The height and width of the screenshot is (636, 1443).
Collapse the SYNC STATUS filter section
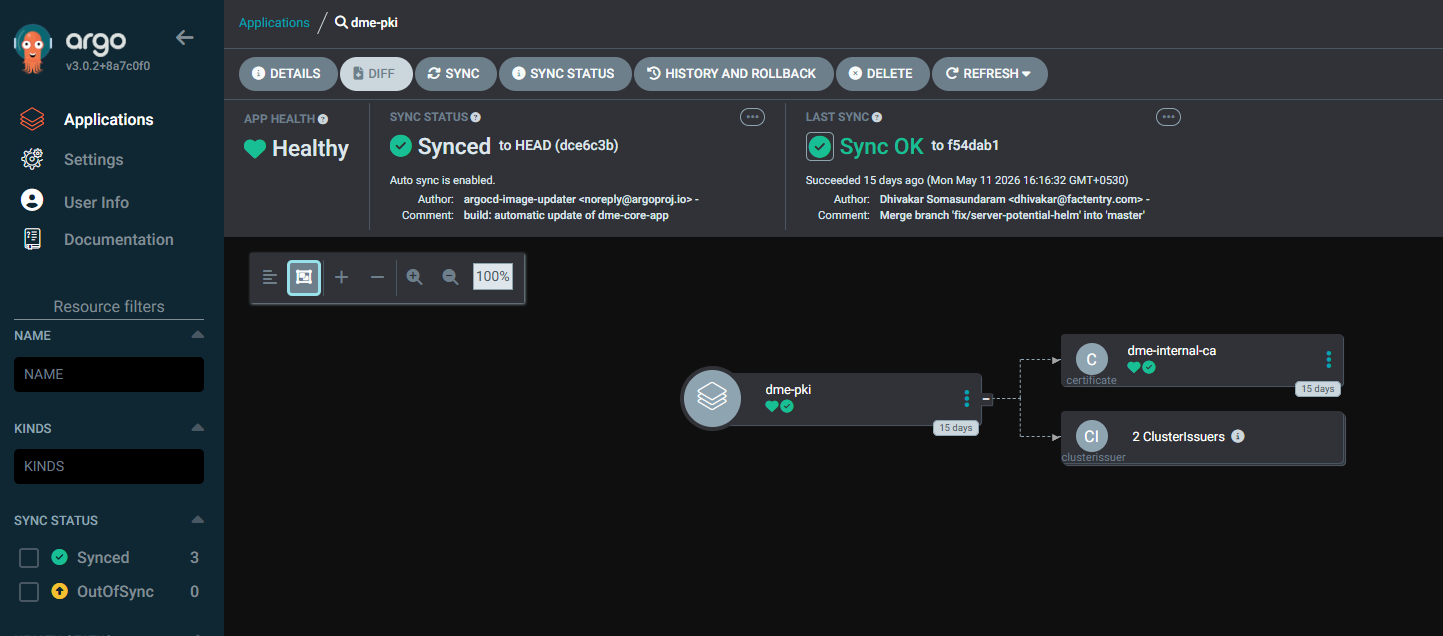point(197,520)
